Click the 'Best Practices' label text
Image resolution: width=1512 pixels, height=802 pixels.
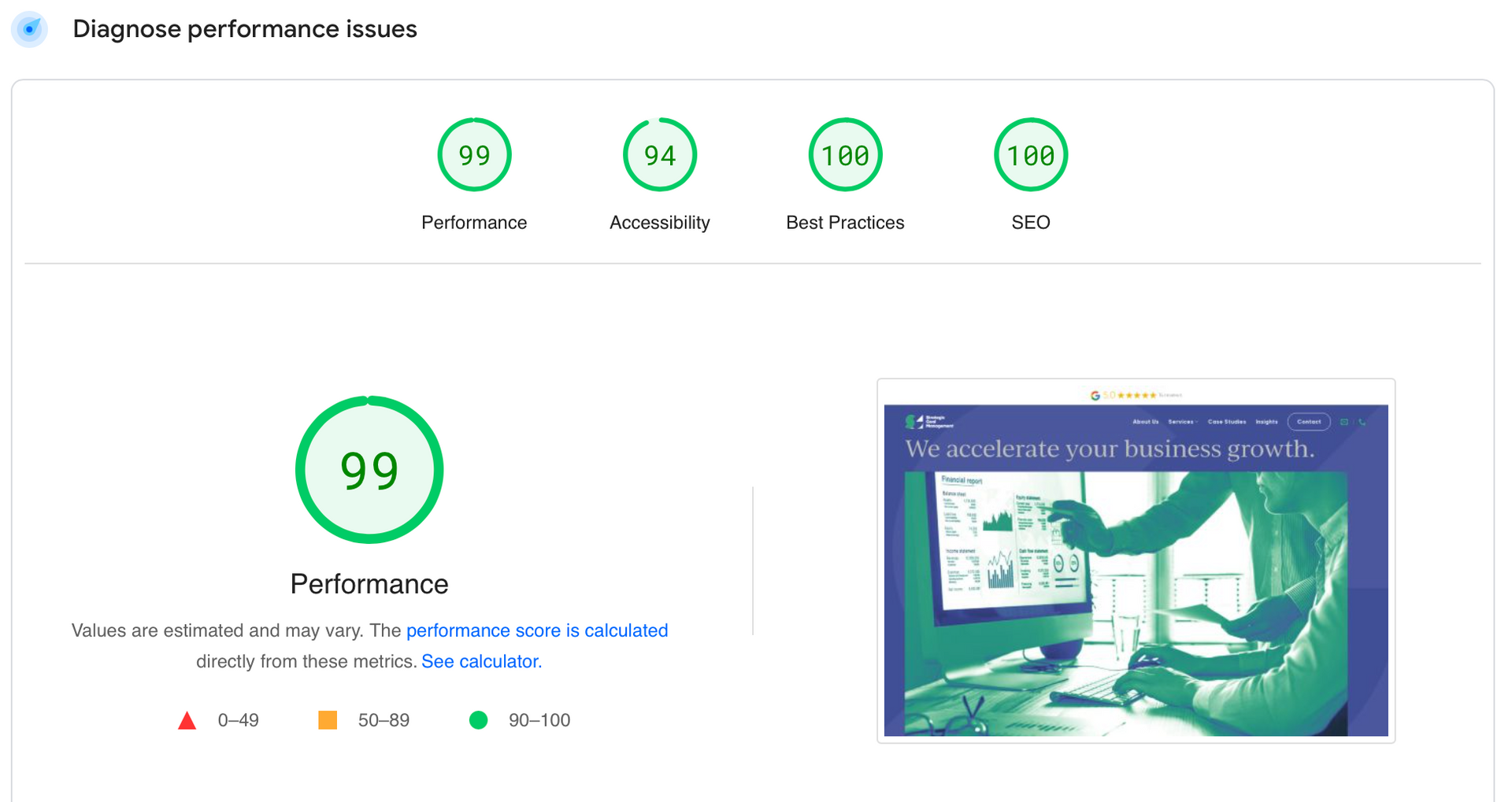845,223
